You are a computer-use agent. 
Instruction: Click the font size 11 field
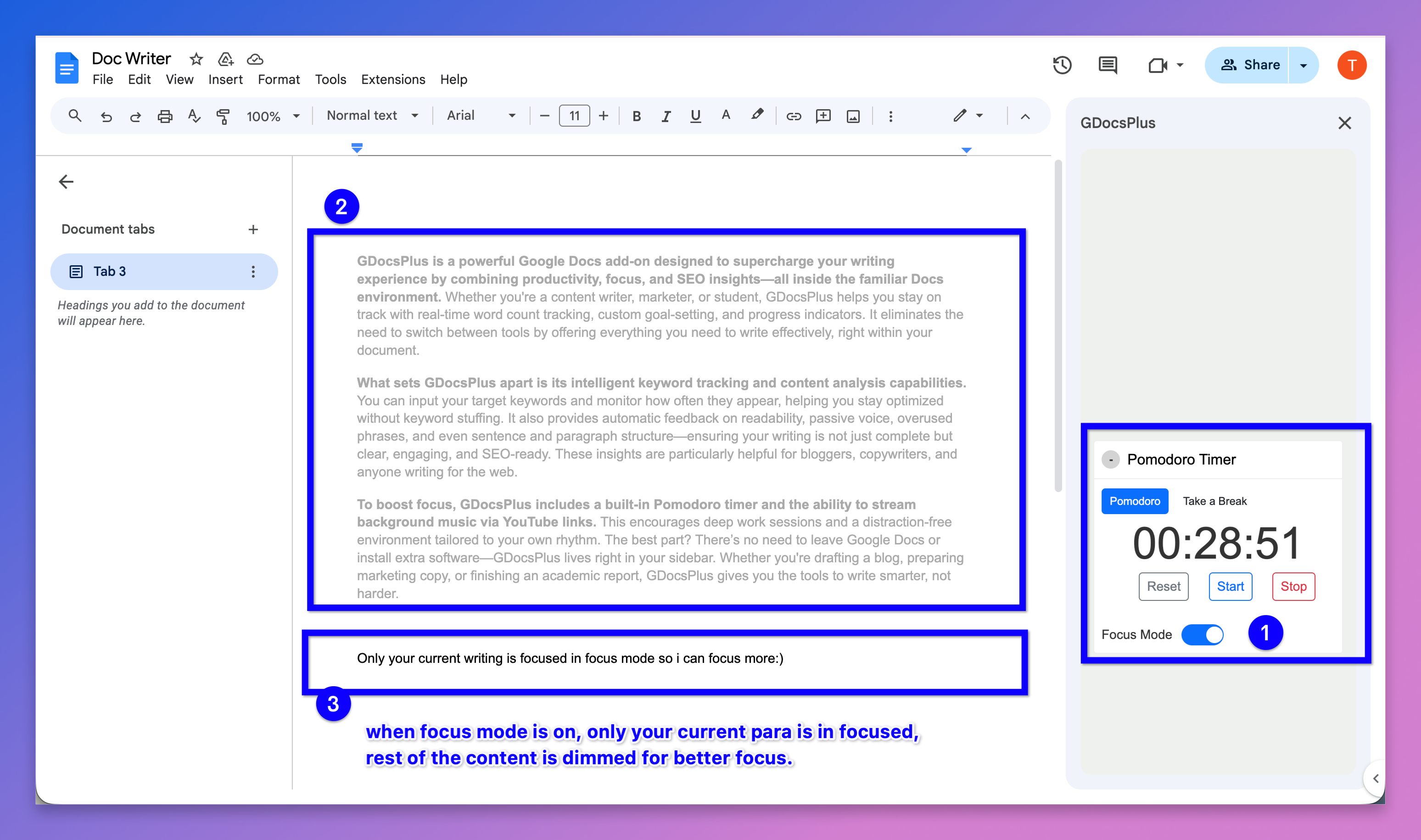click(574, 116)
